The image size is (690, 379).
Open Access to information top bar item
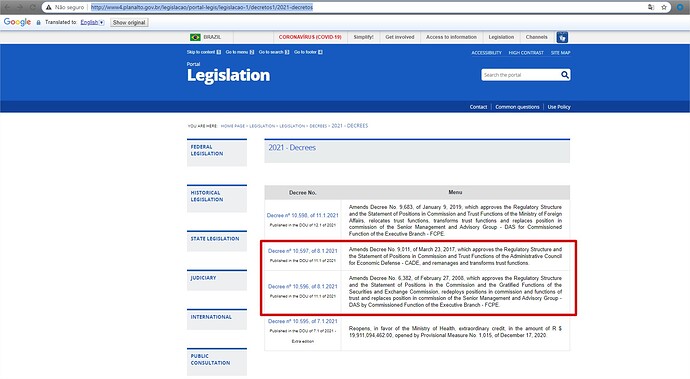click(451, 37)
